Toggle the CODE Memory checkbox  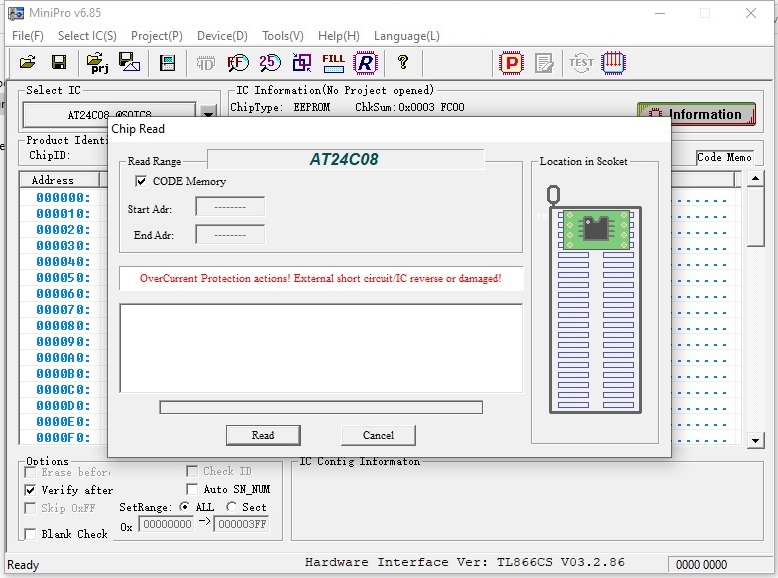(x=141, y=181)
